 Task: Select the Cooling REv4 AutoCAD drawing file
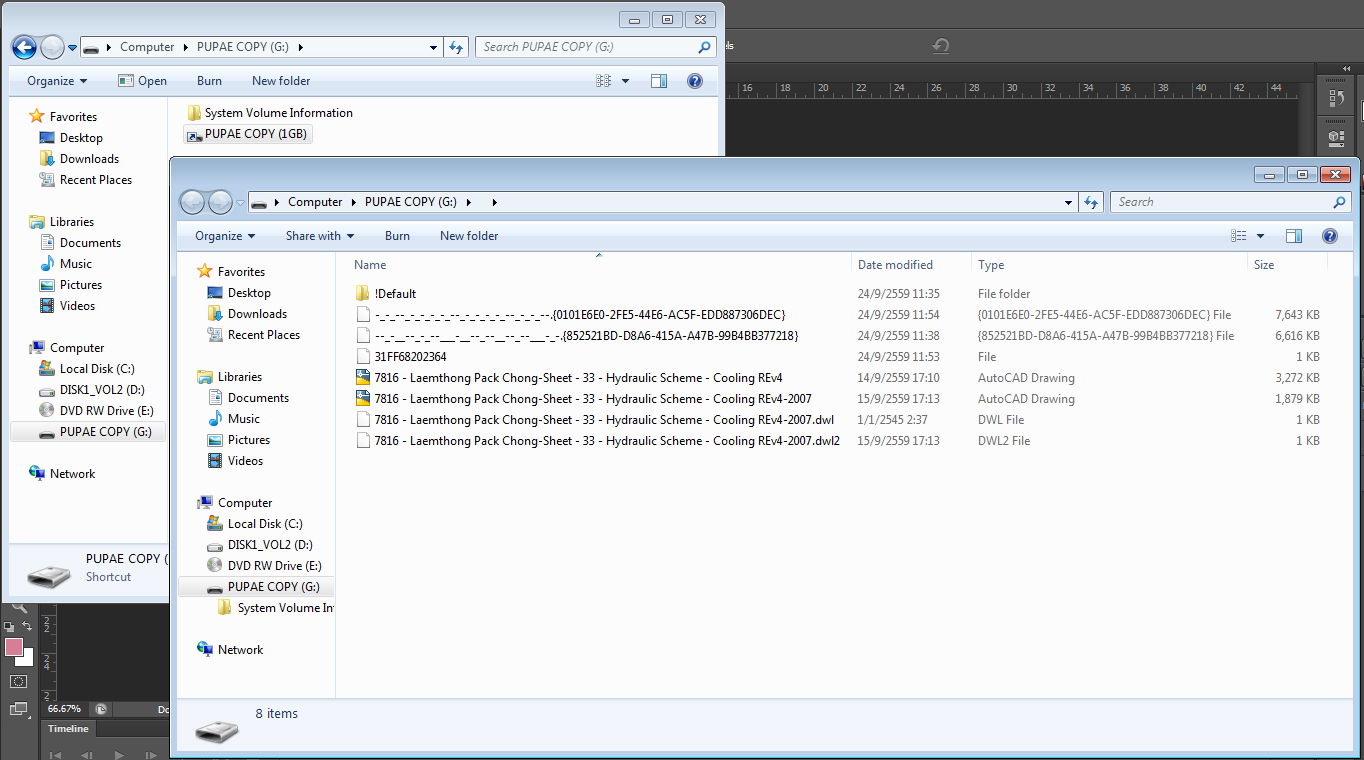[x=578, y=378]
